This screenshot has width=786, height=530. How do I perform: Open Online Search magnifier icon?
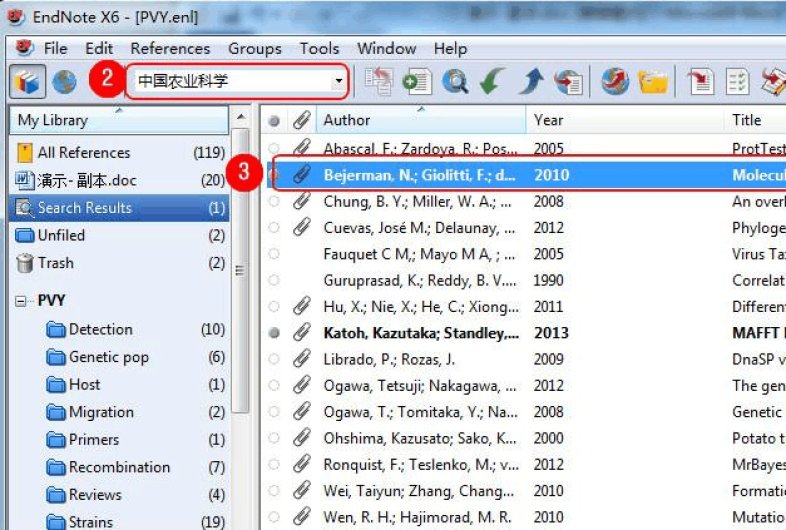click(455, 81)
